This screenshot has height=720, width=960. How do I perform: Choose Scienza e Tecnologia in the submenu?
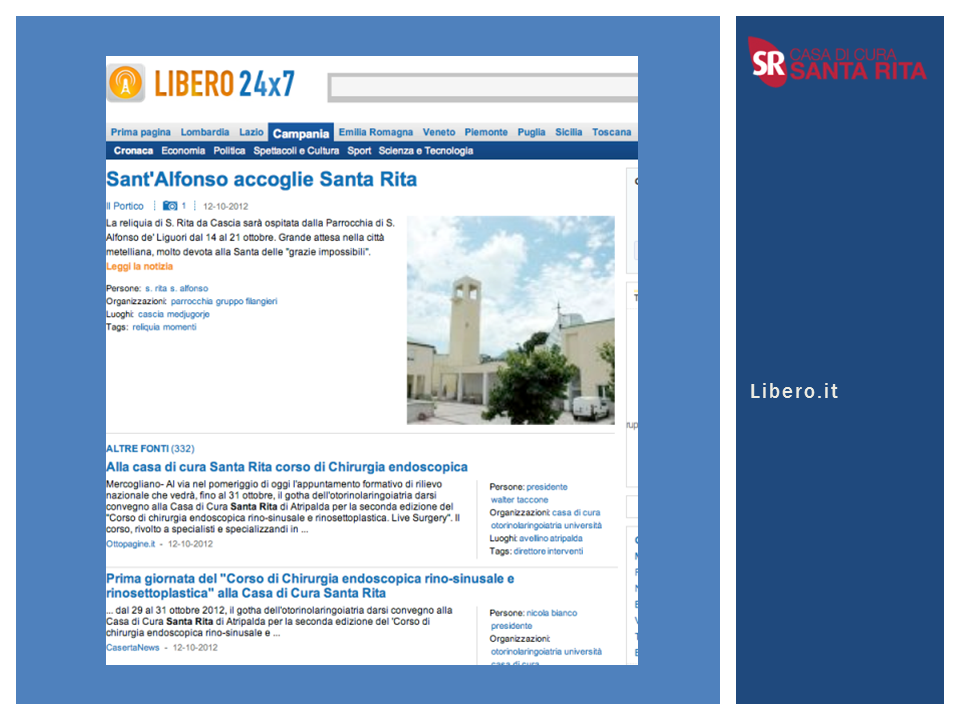click(x=425, y=151)
